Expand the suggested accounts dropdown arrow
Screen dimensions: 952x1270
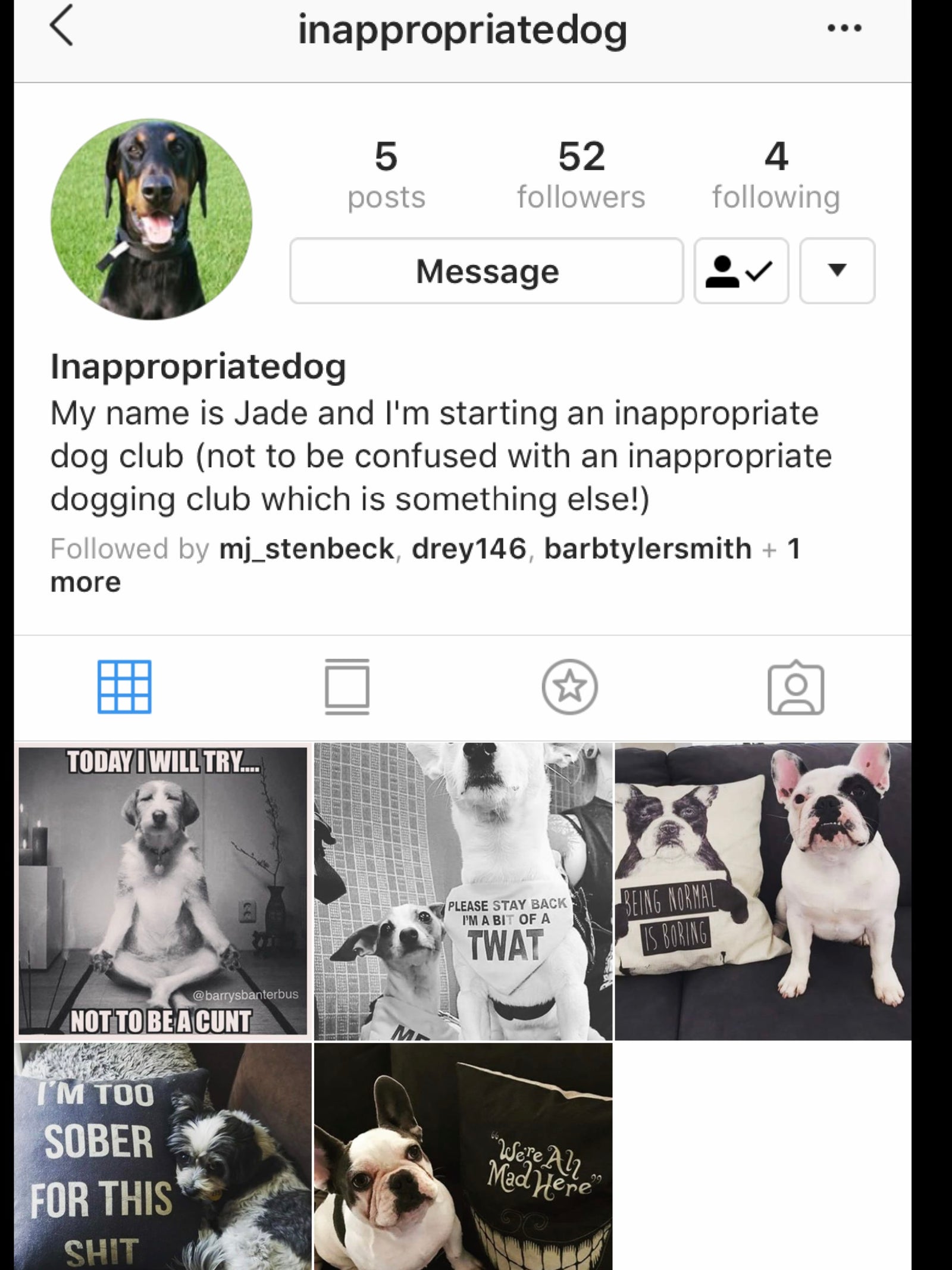pyautogui.click(x=837, y=271)
